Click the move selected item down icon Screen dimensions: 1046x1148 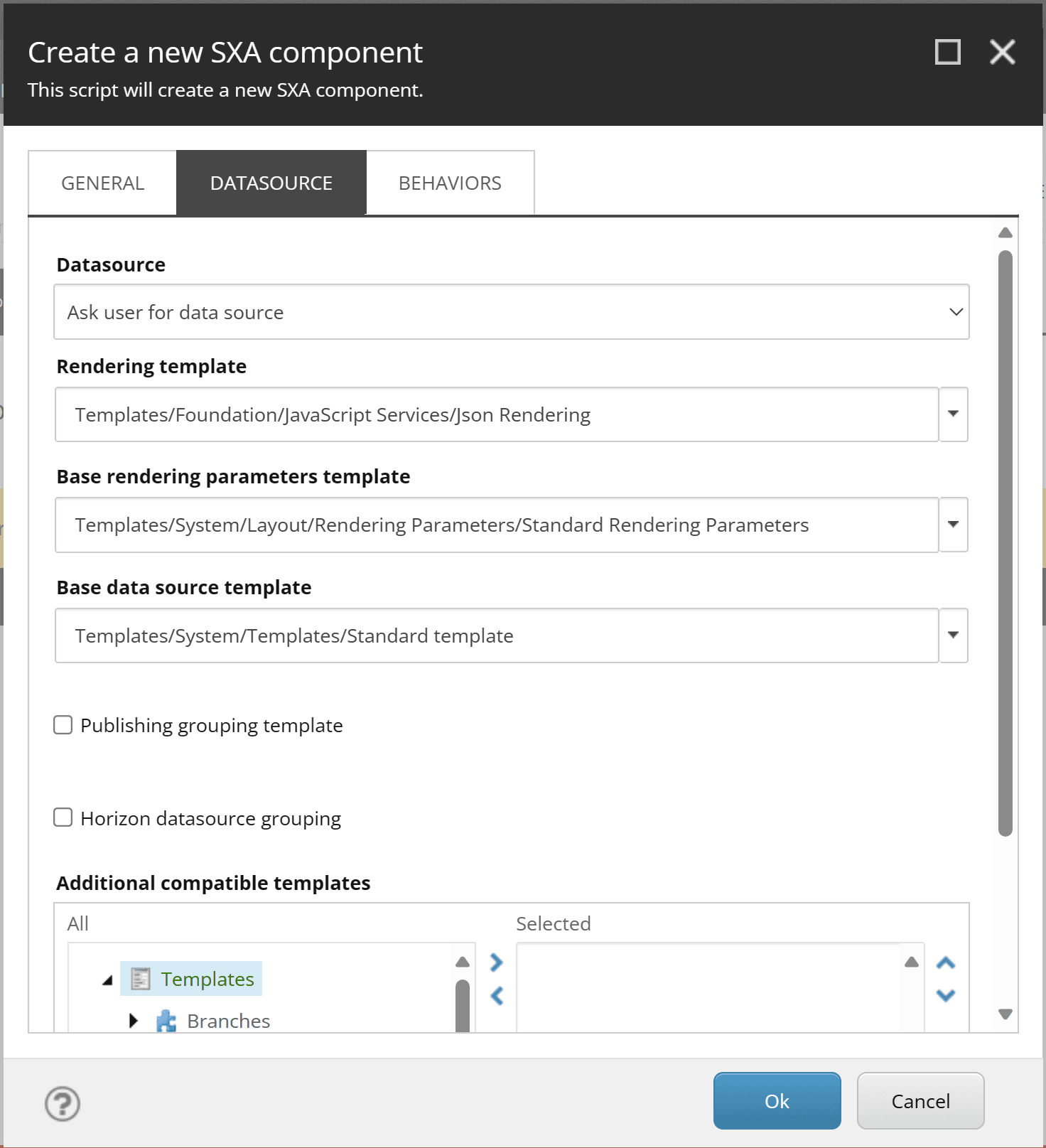coord(946,995)
